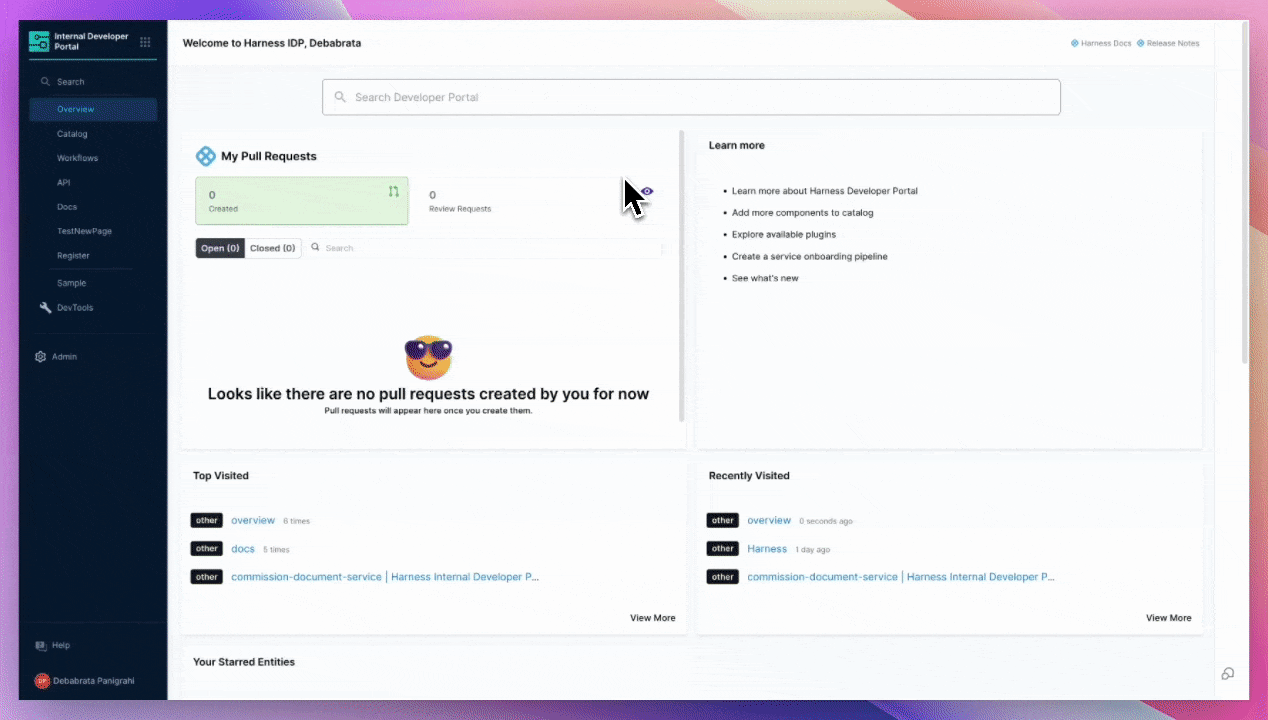Expand Top Visited with View More
Screen dimensions: 1268x720
click(x=652, y=618)
